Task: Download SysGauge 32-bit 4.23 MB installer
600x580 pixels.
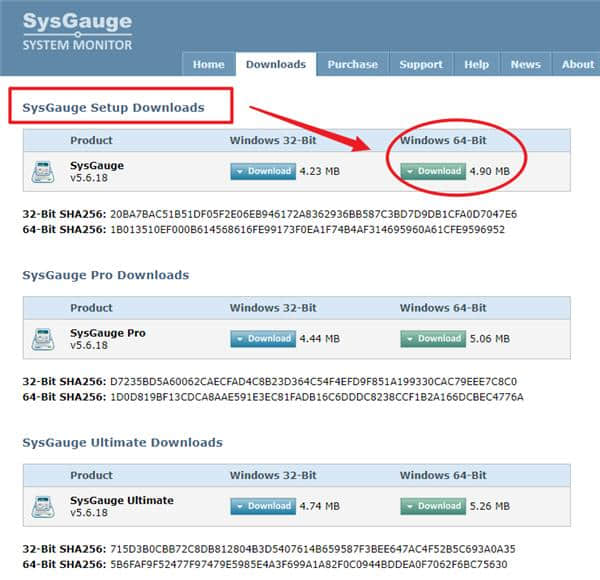Action: tap(262, 171)
